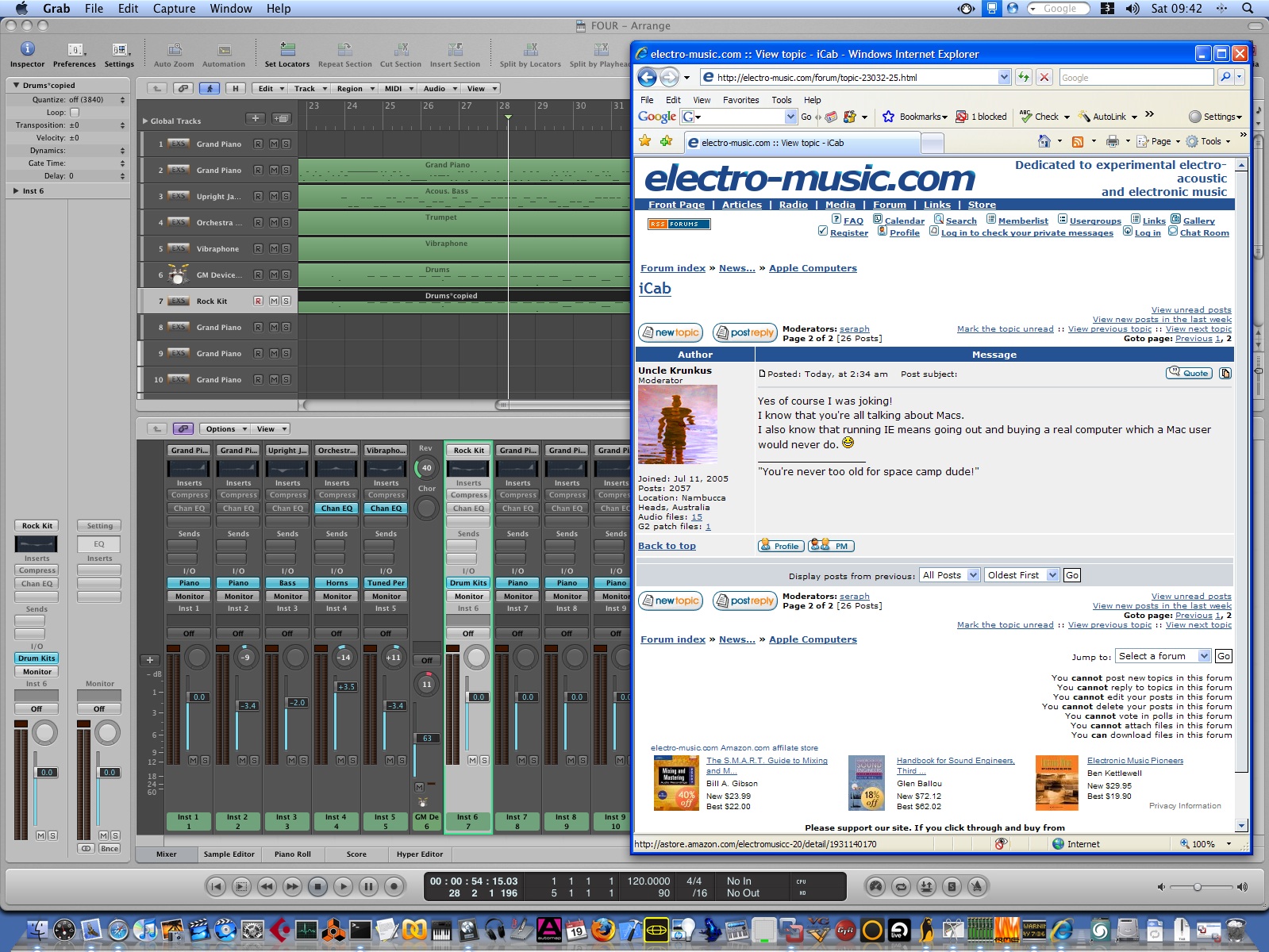Toggle record enable on Rock Kit track
1269x952 pixels.
pos(258,301)
